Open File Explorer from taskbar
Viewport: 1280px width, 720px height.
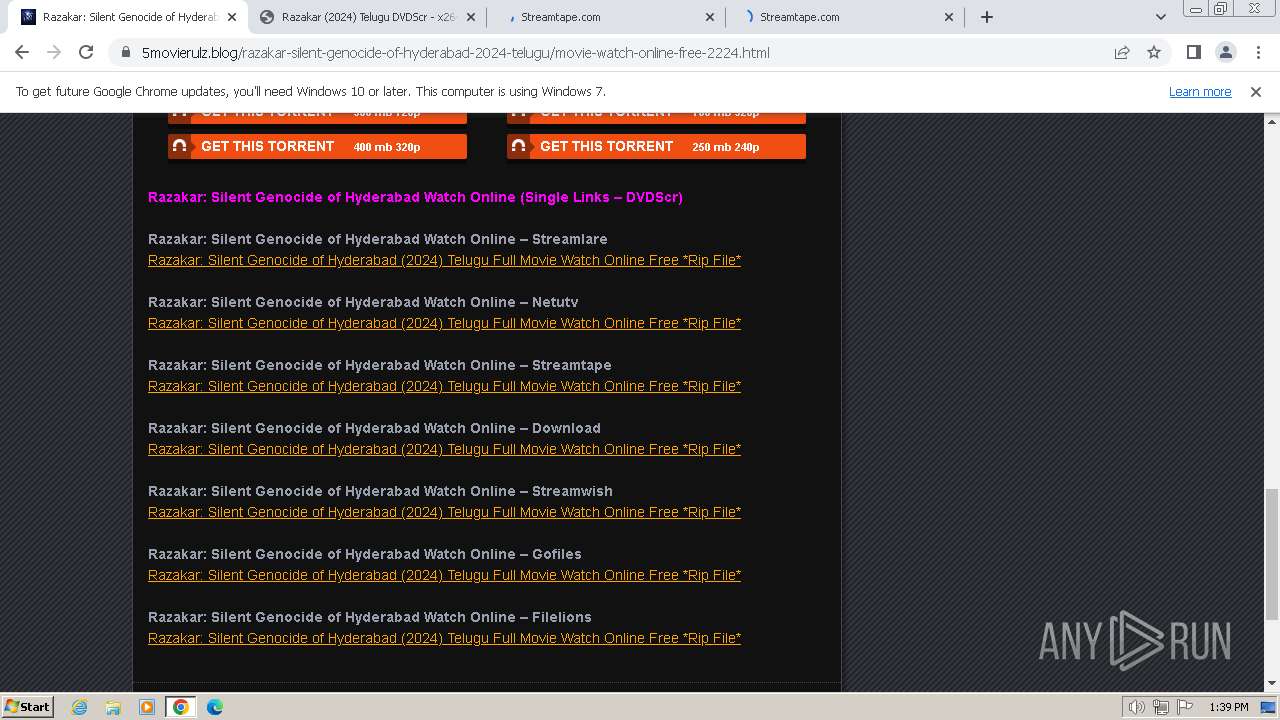pos(113,707)
